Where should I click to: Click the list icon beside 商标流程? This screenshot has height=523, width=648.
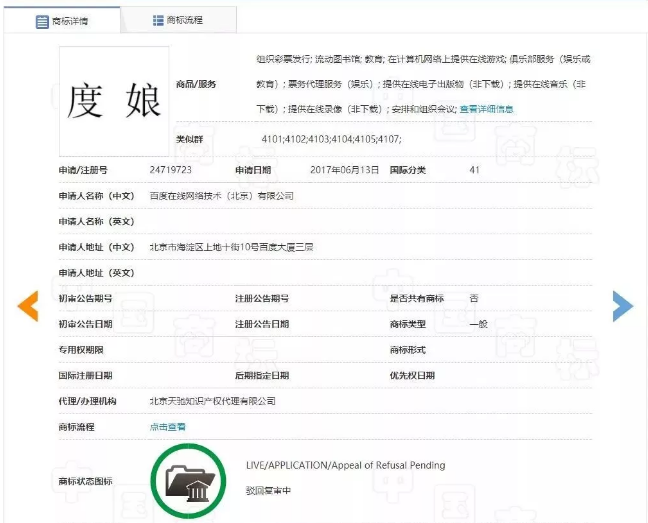point(158,20)
